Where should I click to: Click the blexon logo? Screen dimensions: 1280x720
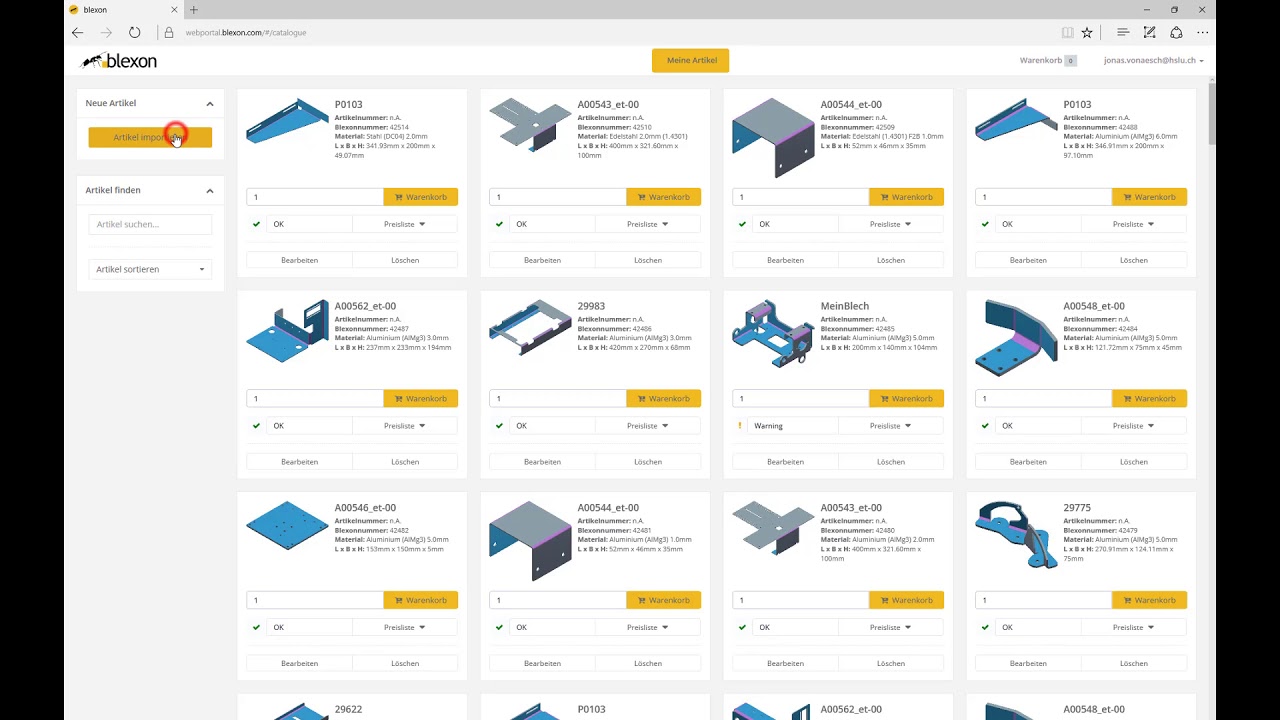(x=119, y=61)
